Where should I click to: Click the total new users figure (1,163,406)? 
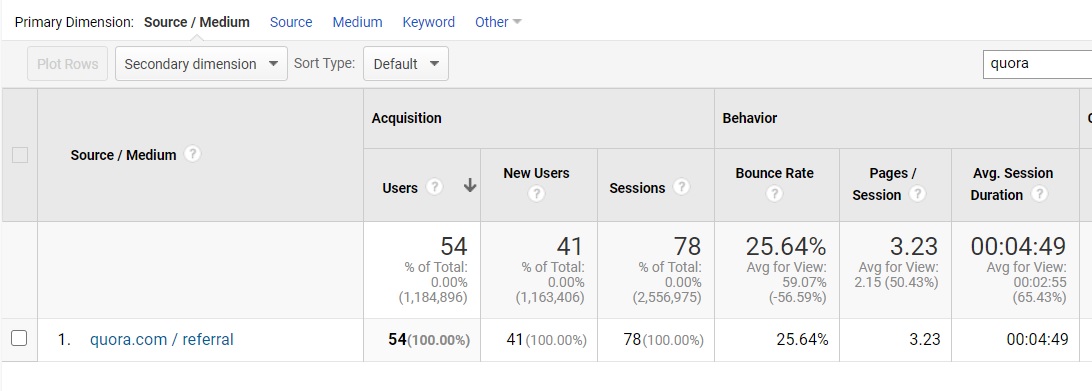[x=550, y=298]
